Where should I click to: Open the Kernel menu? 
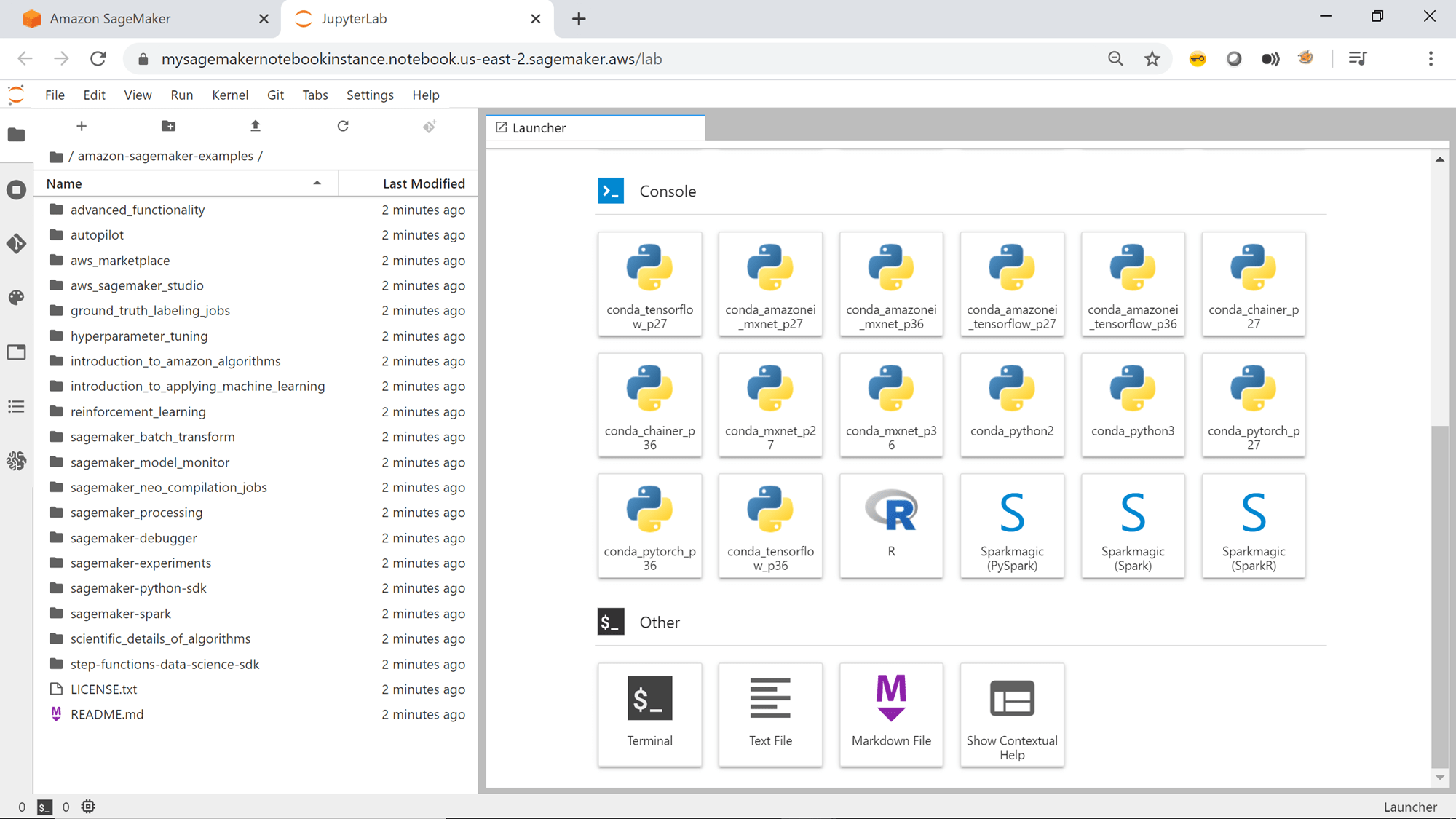[x=230, y=95]
